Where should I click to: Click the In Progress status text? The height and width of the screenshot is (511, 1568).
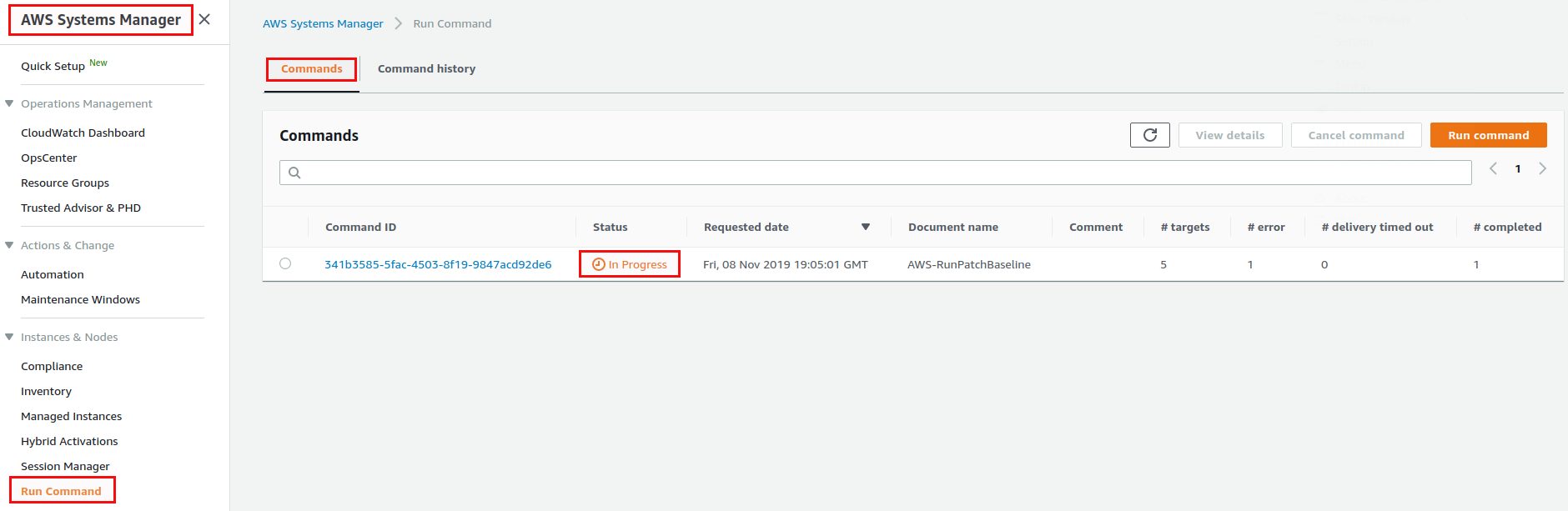click(x=637, y=264)
